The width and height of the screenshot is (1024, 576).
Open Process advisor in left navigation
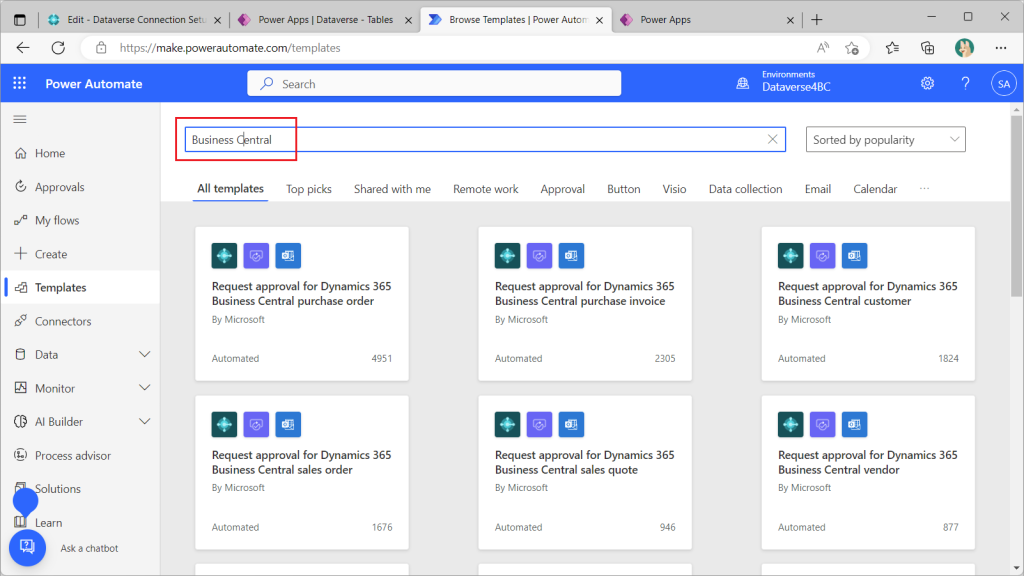(x=81, y=455)
